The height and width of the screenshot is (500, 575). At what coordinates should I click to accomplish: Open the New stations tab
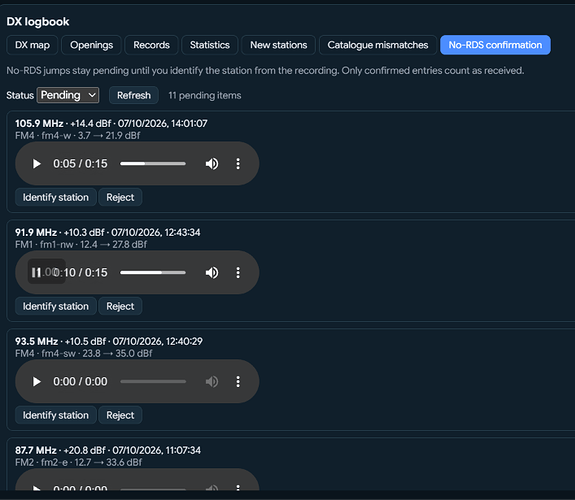[278, 45]
